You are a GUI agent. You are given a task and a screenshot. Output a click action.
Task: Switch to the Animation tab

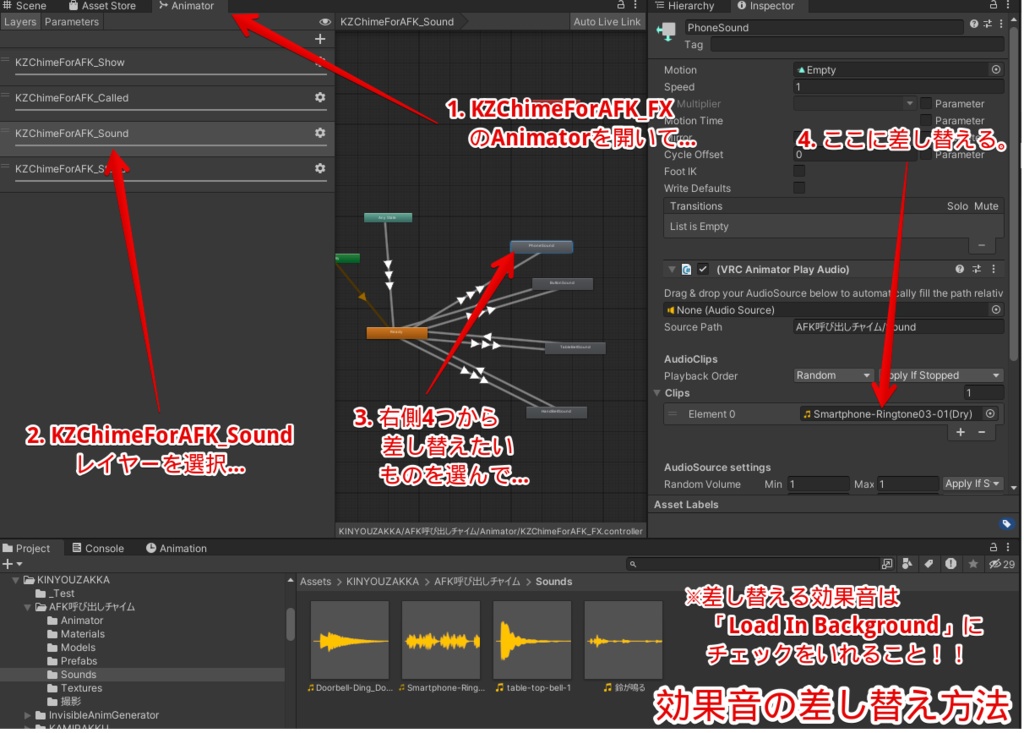pos(176,548)
